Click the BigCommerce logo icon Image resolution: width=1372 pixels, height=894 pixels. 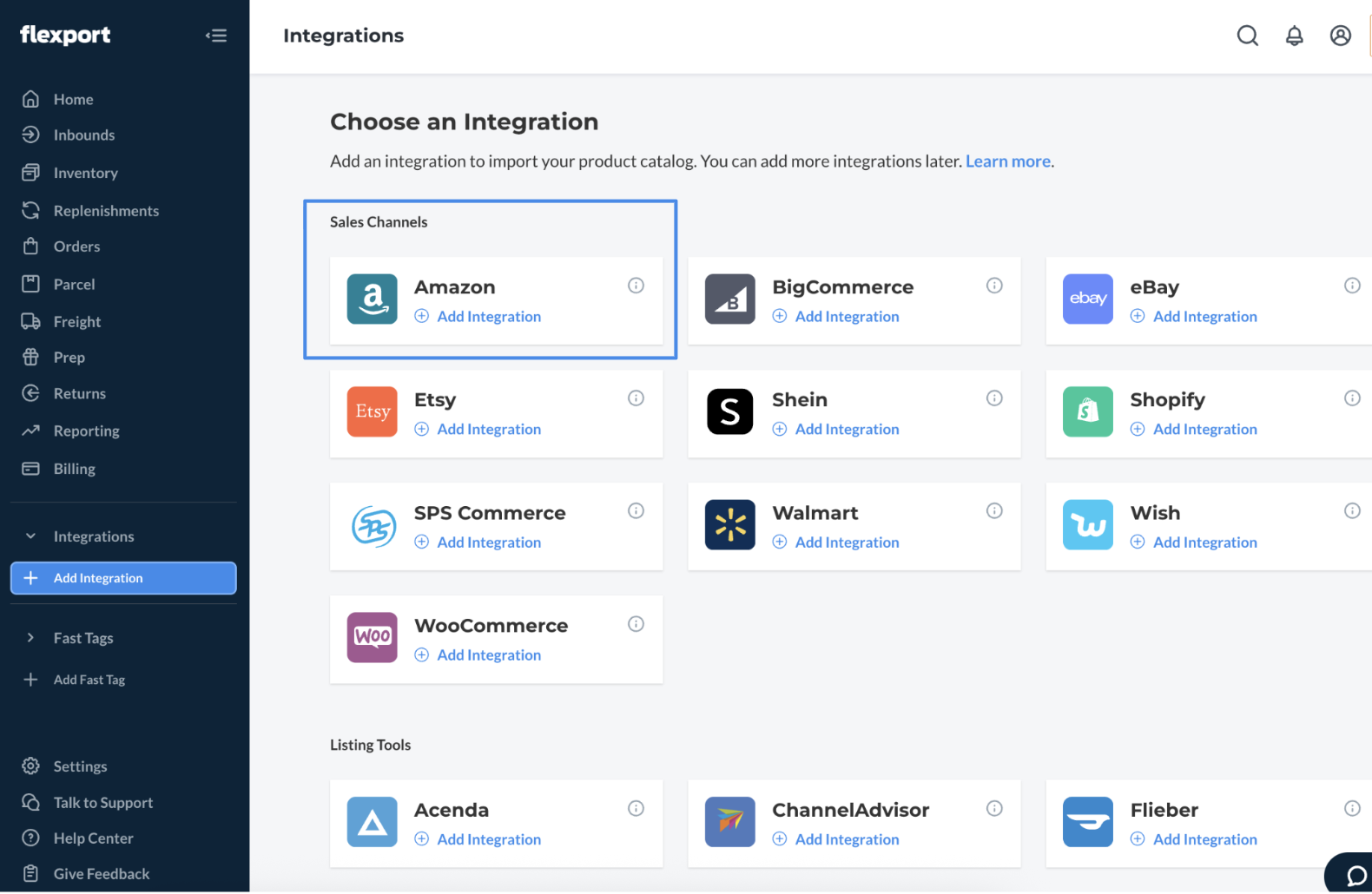pos(730,299)
